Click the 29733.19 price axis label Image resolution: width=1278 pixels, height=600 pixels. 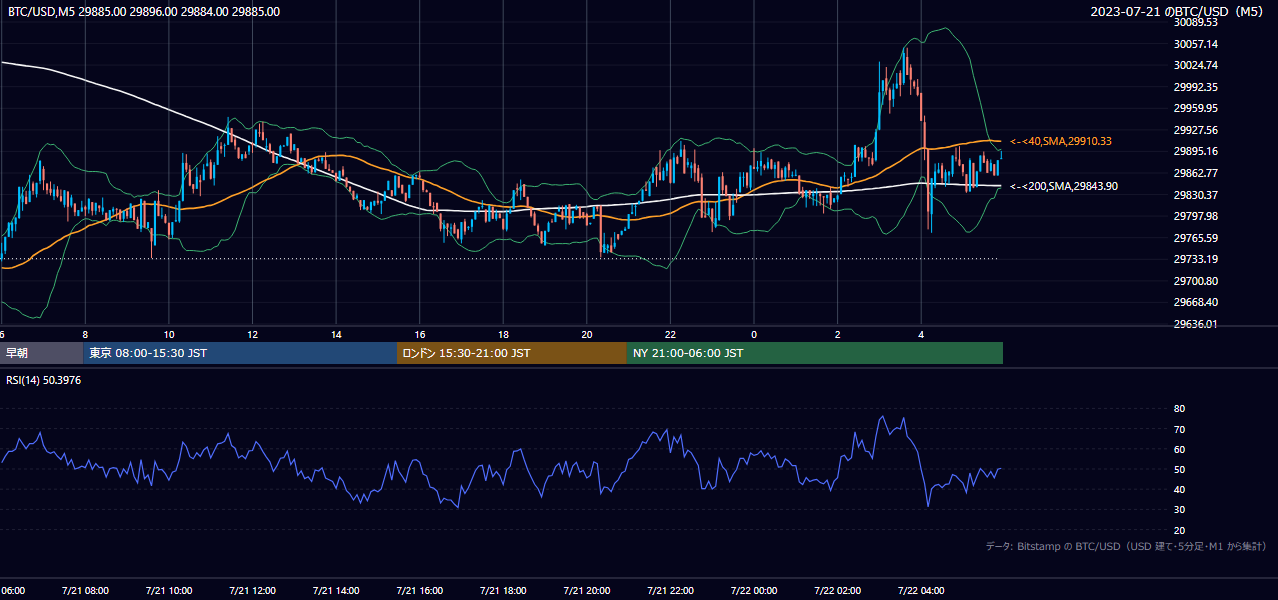1196,259
